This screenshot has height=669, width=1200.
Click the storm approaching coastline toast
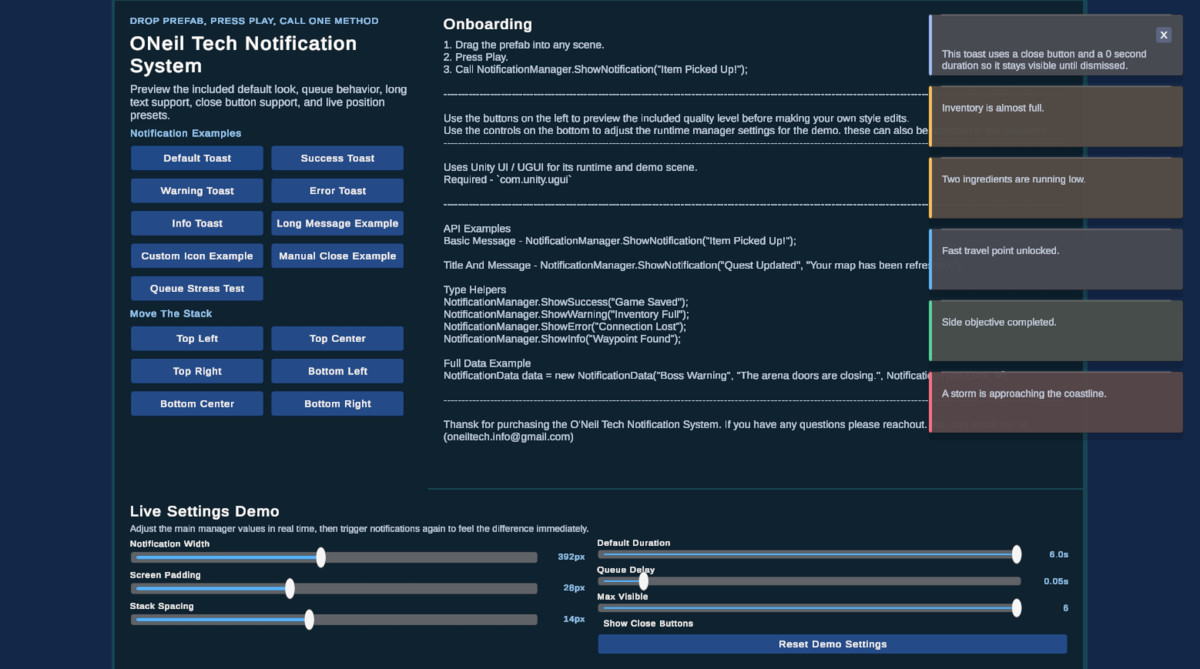click(x=1056, y=402)
